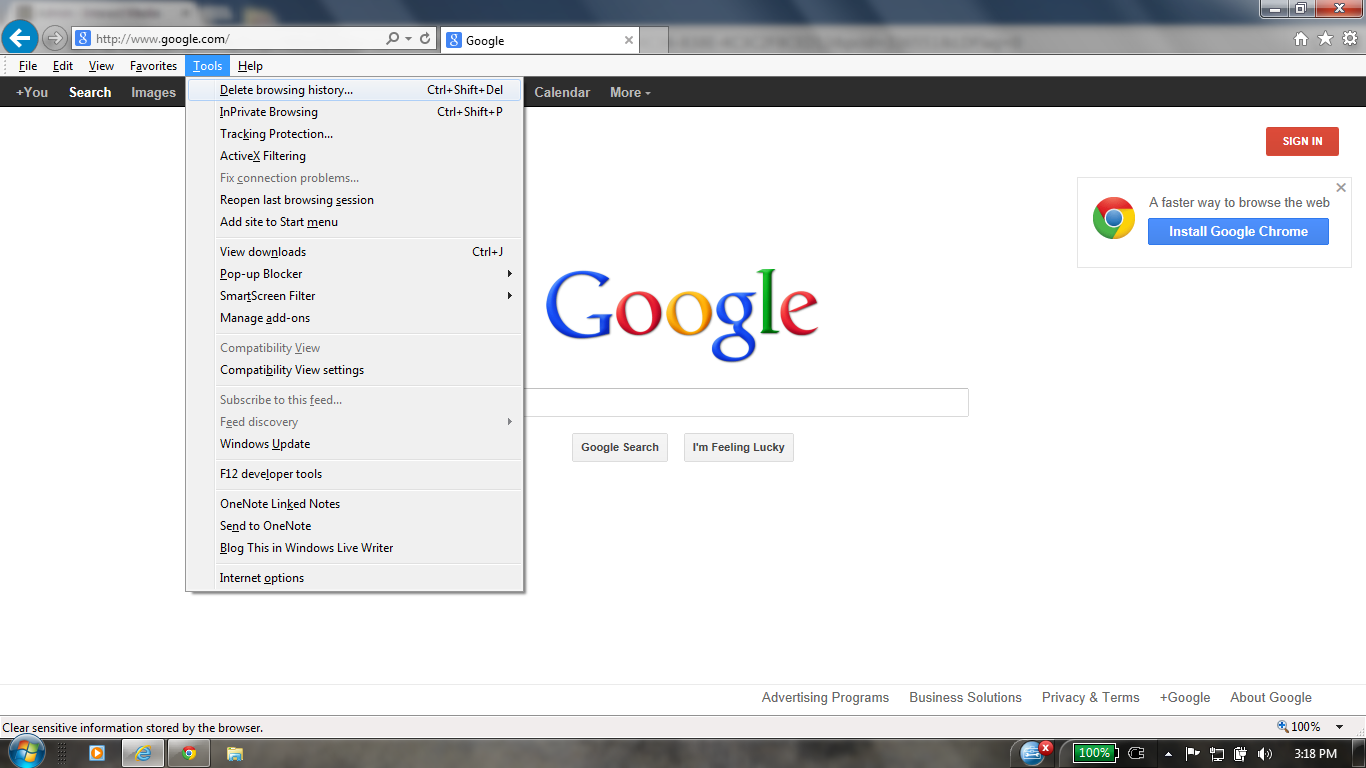Close the open Tools menu
1366x768 pixels.
point(208,66)
